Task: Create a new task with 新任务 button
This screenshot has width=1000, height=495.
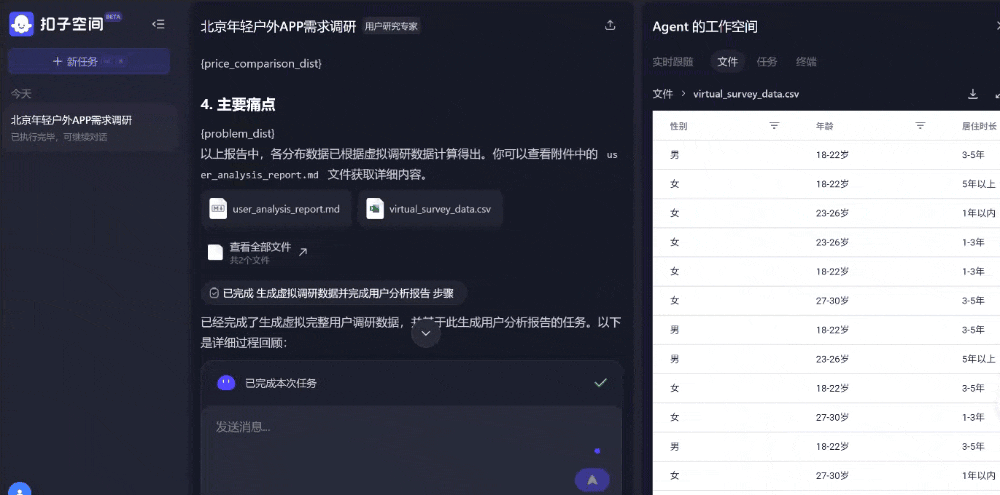Action: tap(89, 61)
